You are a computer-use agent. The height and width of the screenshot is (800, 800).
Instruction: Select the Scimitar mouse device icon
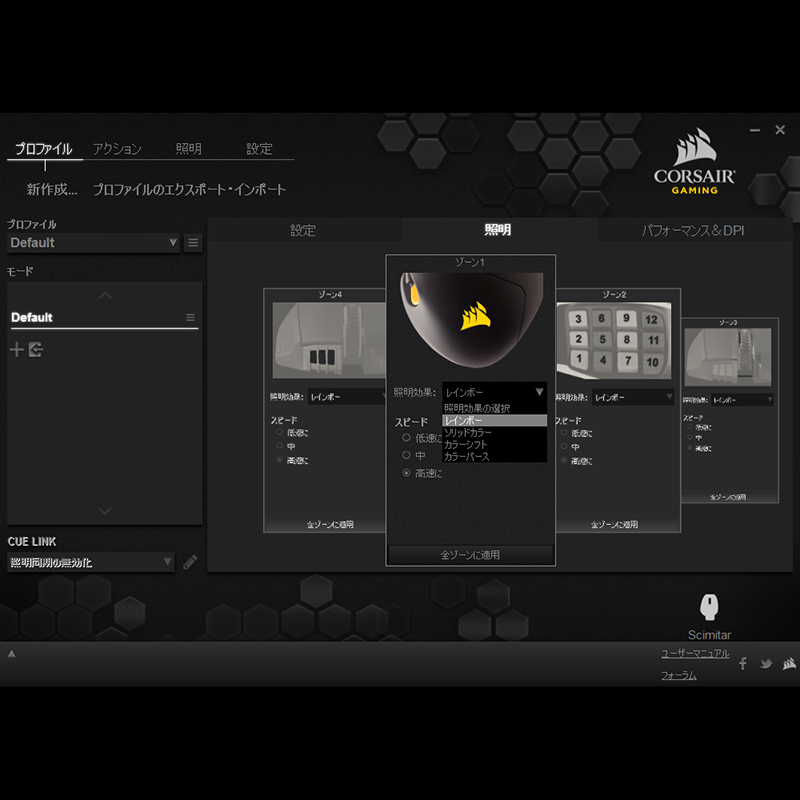(x=709, y=607)
